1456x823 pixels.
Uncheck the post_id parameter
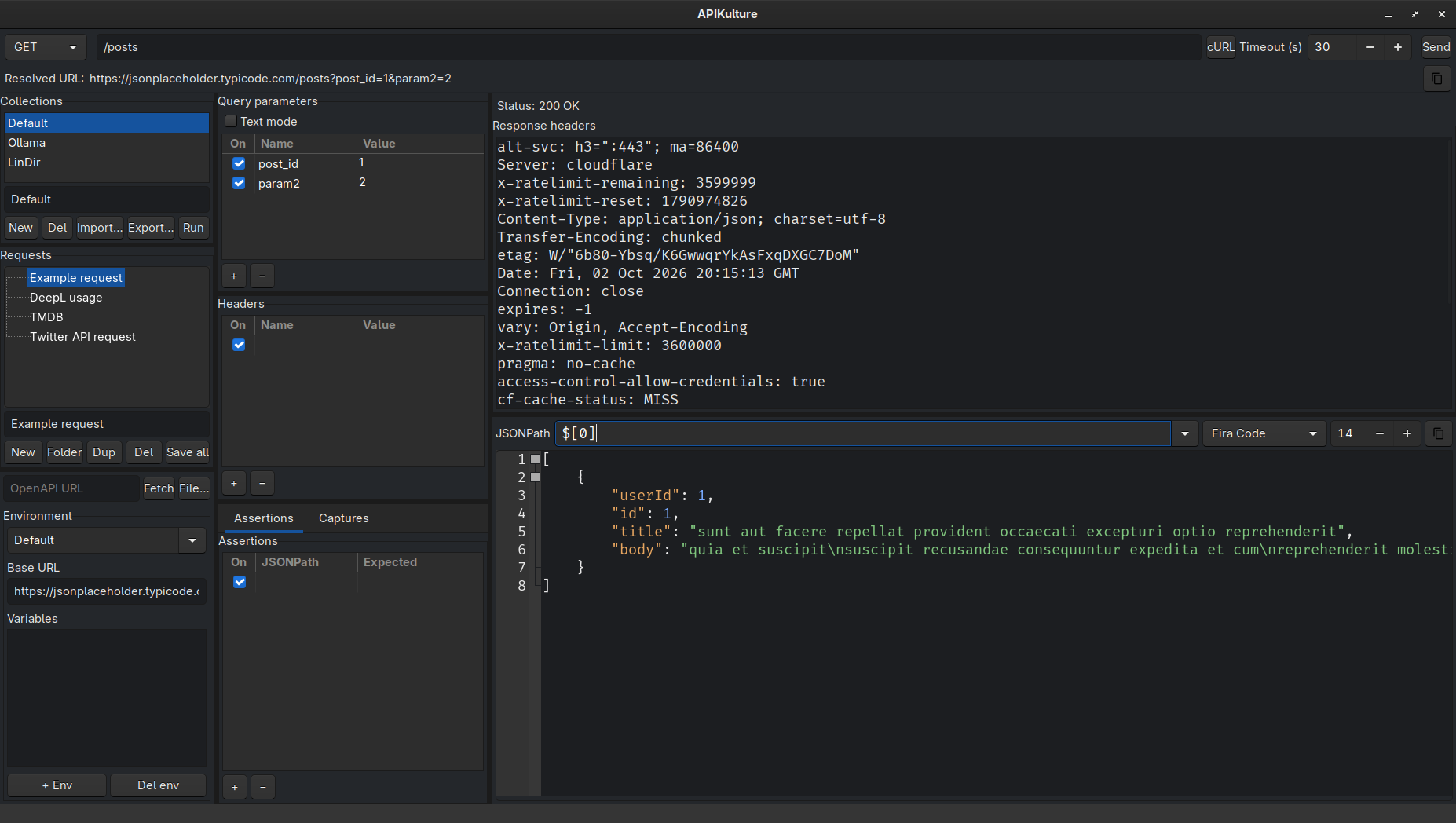pos(239,163)
